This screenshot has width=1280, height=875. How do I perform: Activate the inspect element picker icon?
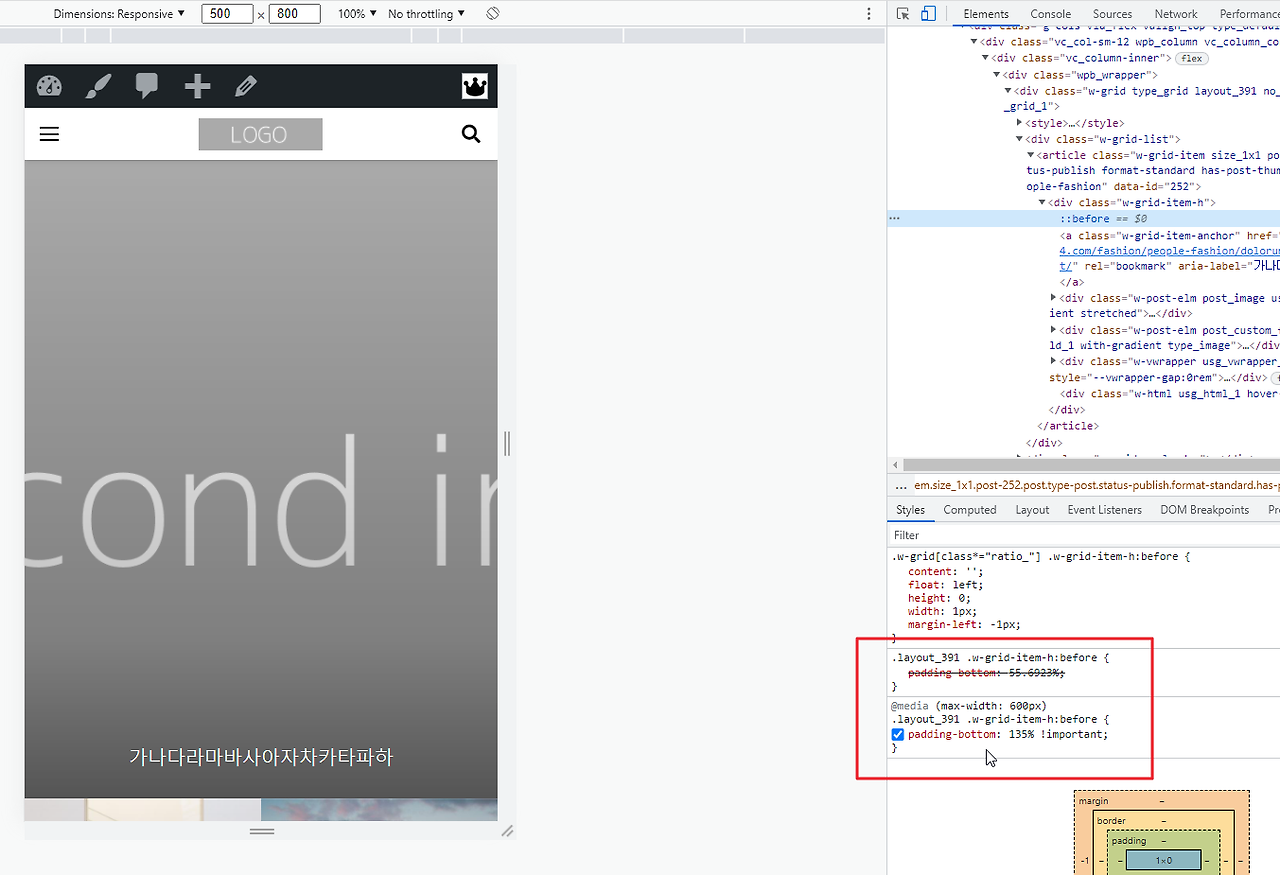coord(903,14)
